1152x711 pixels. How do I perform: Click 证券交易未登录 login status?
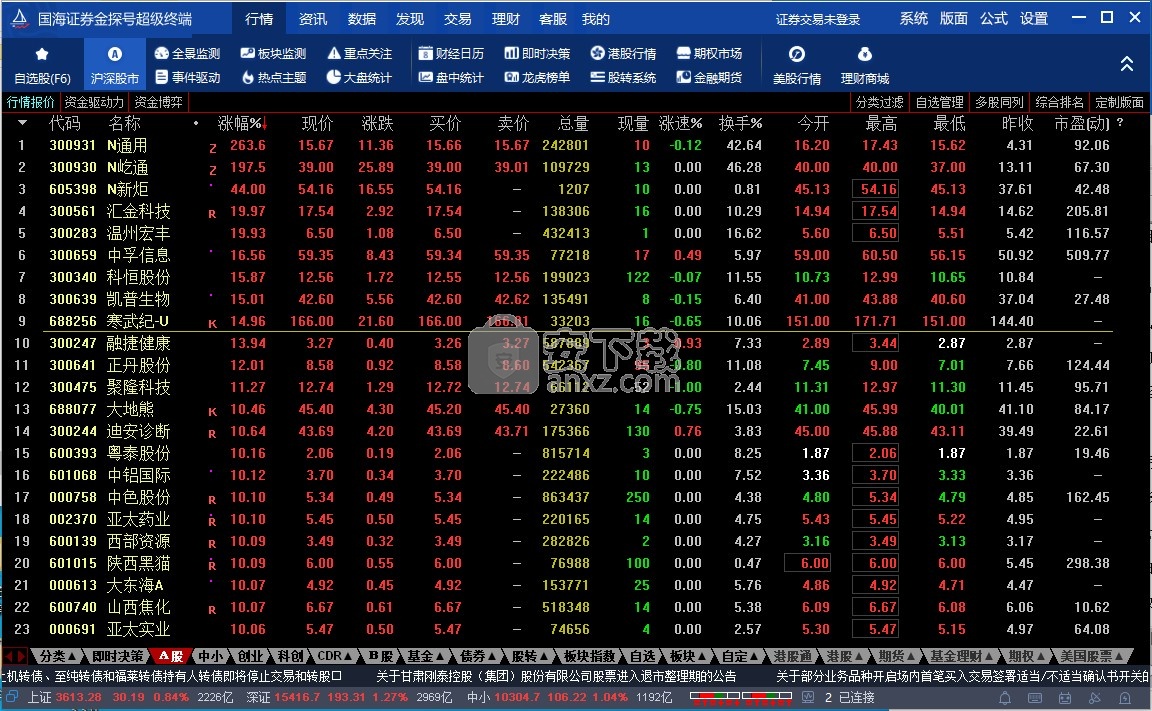point(818,20)
